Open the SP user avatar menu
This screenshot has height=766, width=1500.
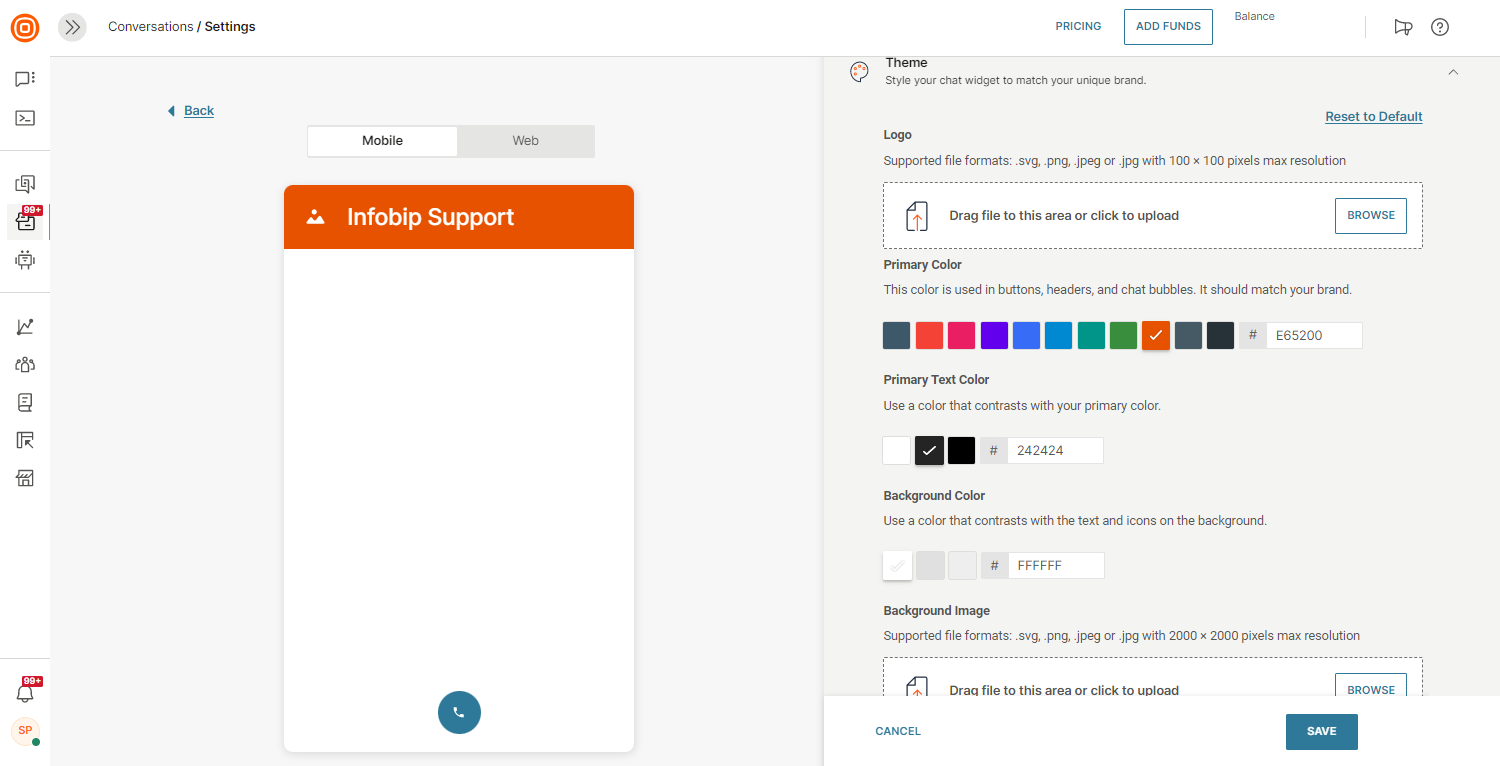[x=25, y=730]
